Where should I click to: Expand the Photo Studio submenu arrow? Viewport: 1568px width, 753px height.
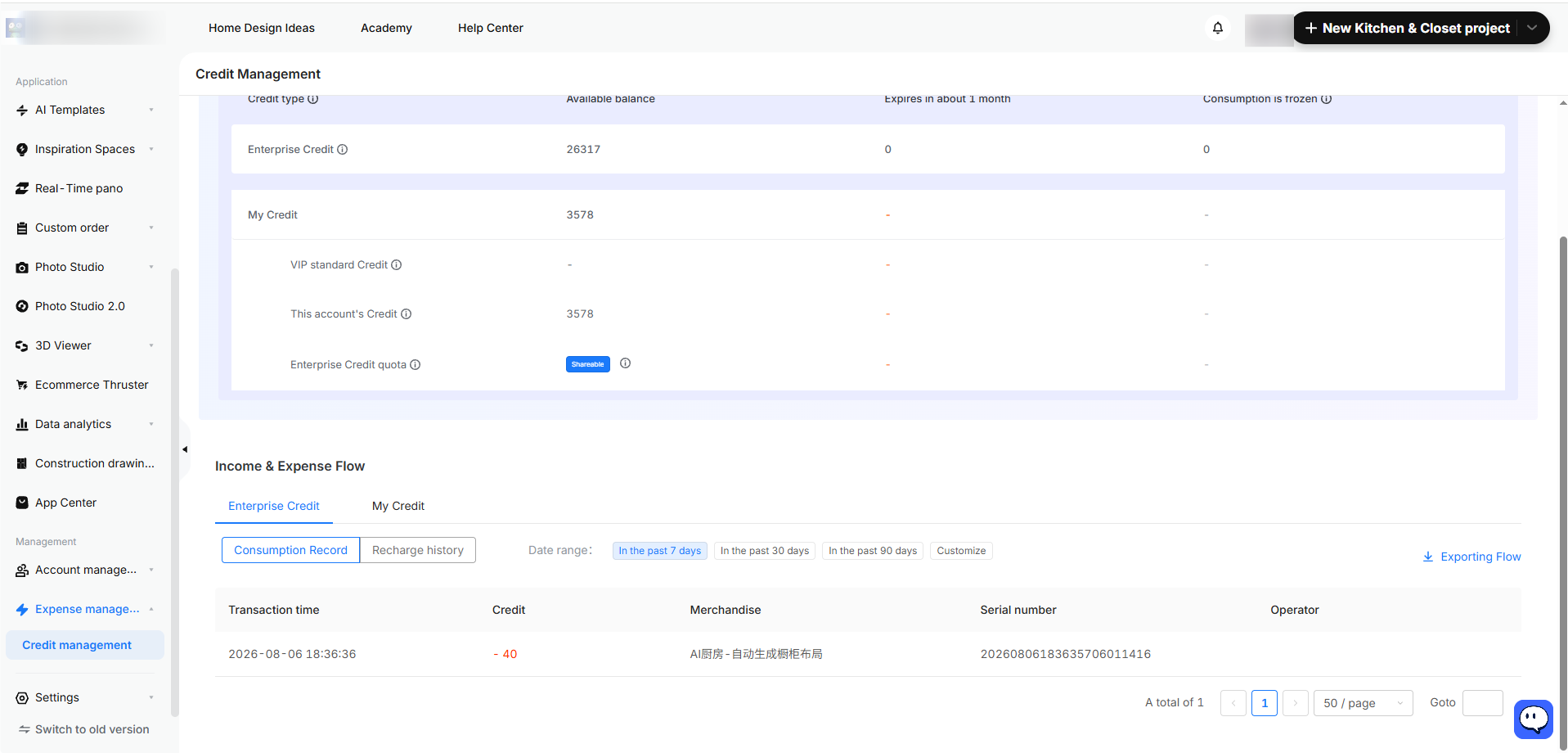151,268
